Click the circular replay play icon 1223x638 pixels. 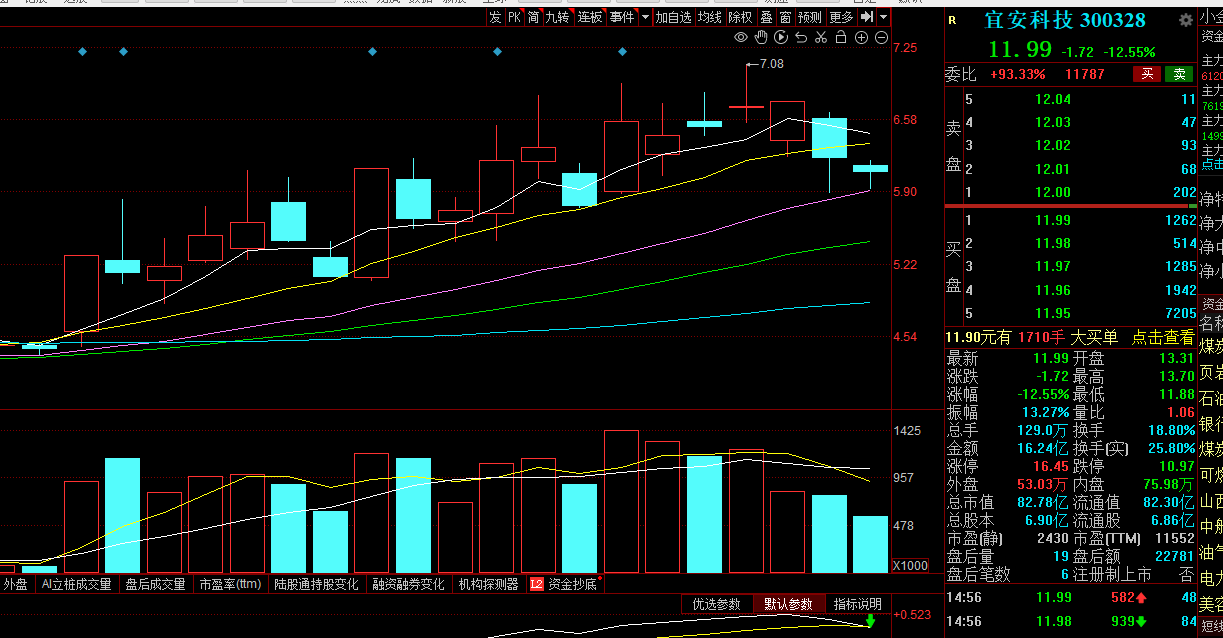tap(781, 38)
